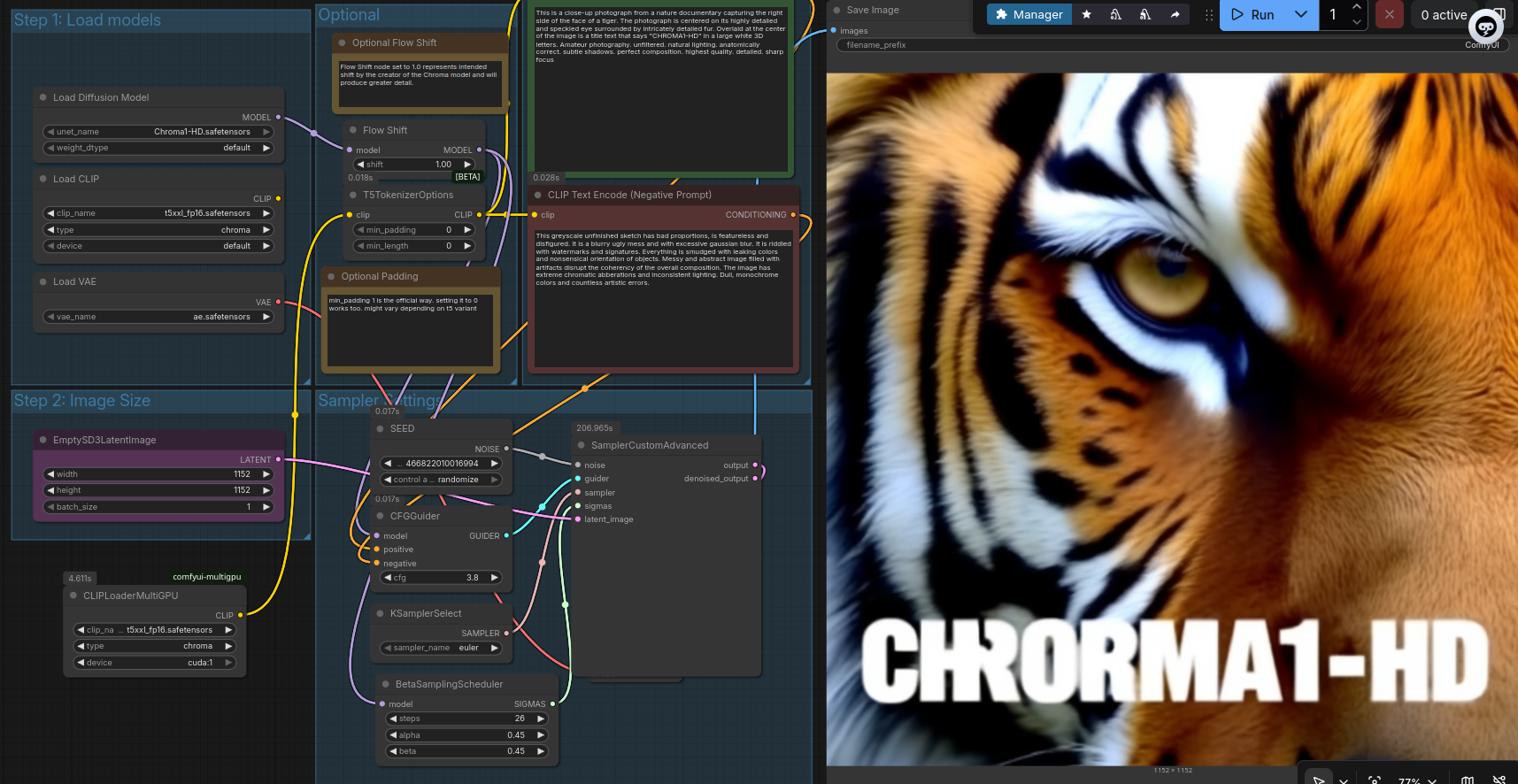Viewport: 1518px width, 784px height.
Task: Click the cfg decrement arrow
Action: [x=388, y=578]
